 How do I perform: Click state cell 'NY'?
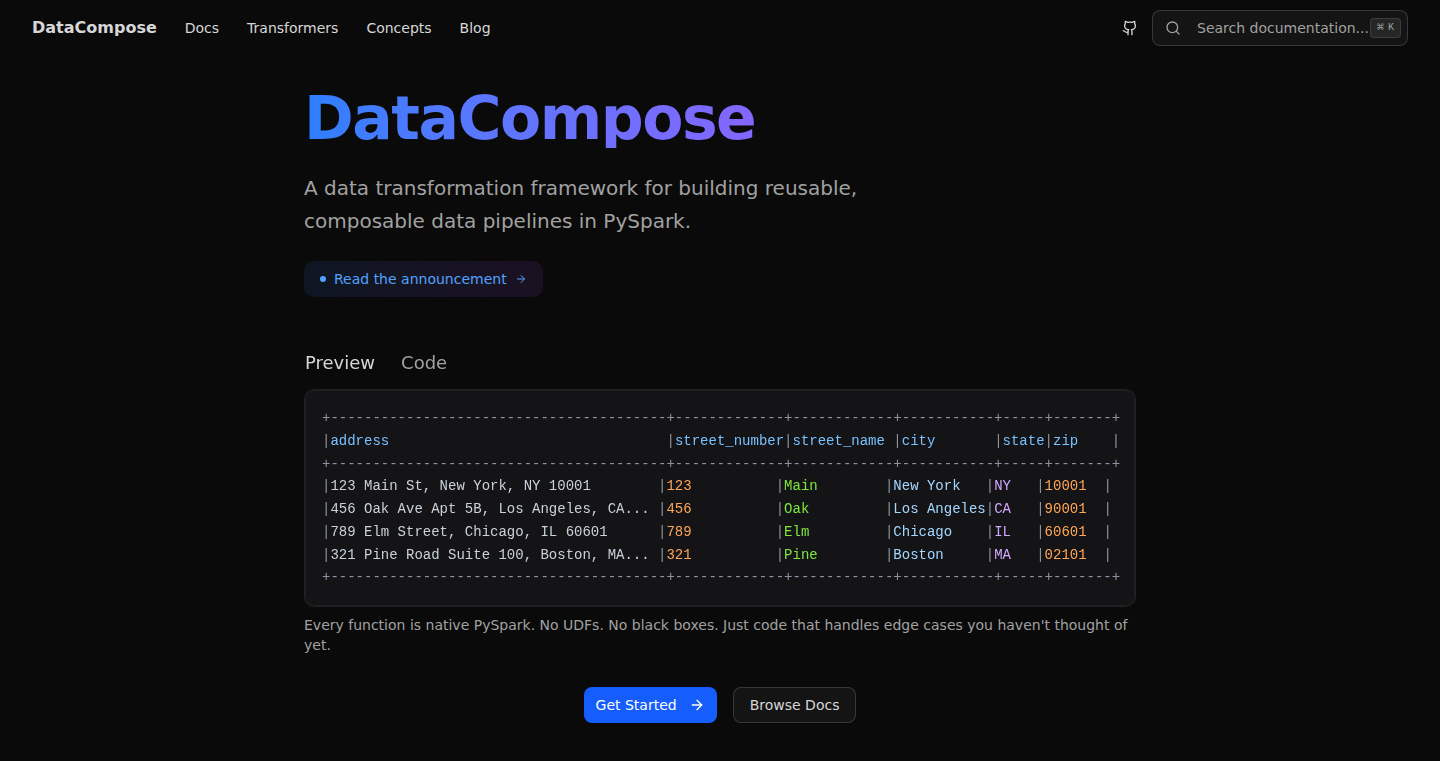point(1002,486)
